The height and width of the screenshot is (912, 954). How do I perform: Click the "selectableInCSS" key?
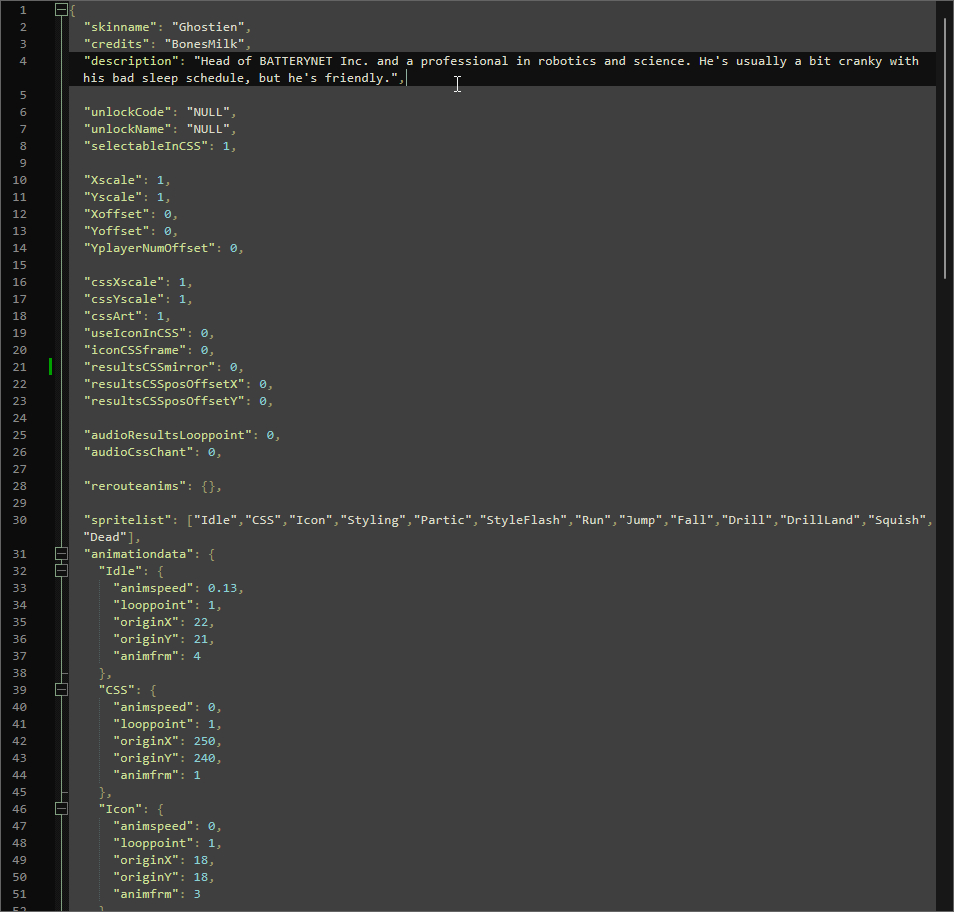pyautogui.click(x=145, y=146)
